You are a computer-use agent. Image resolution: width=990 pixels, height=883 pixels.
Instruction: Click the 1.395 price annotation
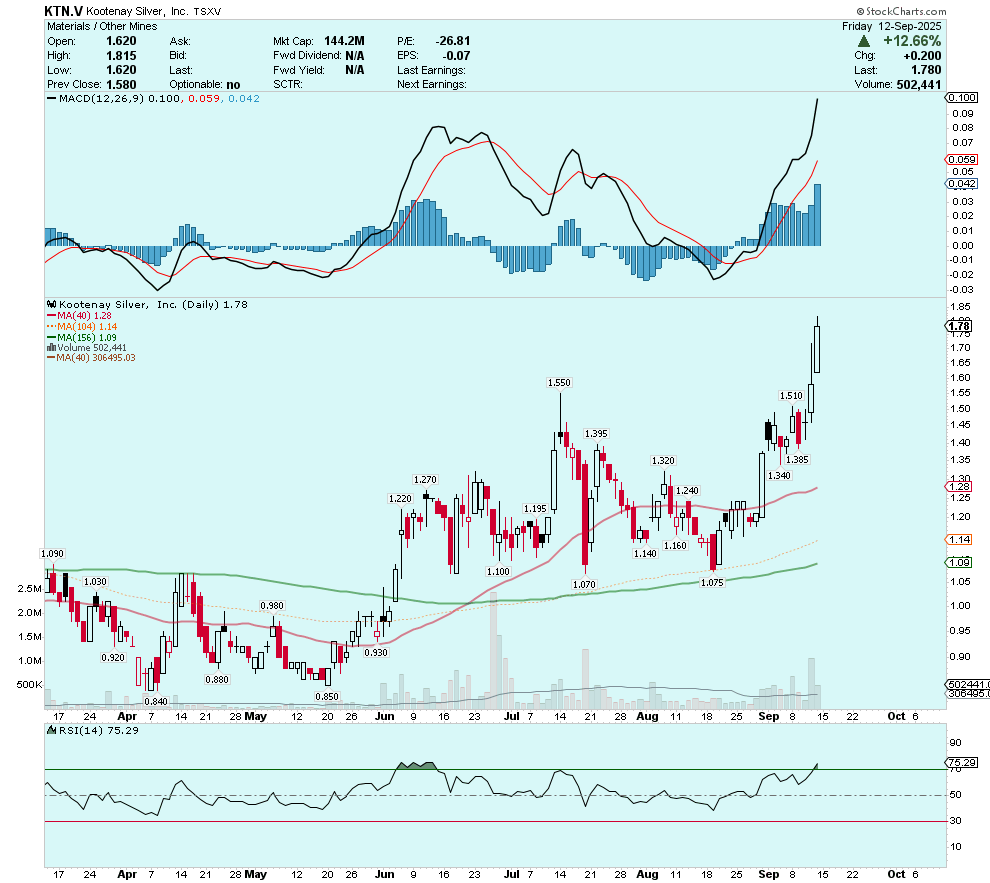(596, 434)
